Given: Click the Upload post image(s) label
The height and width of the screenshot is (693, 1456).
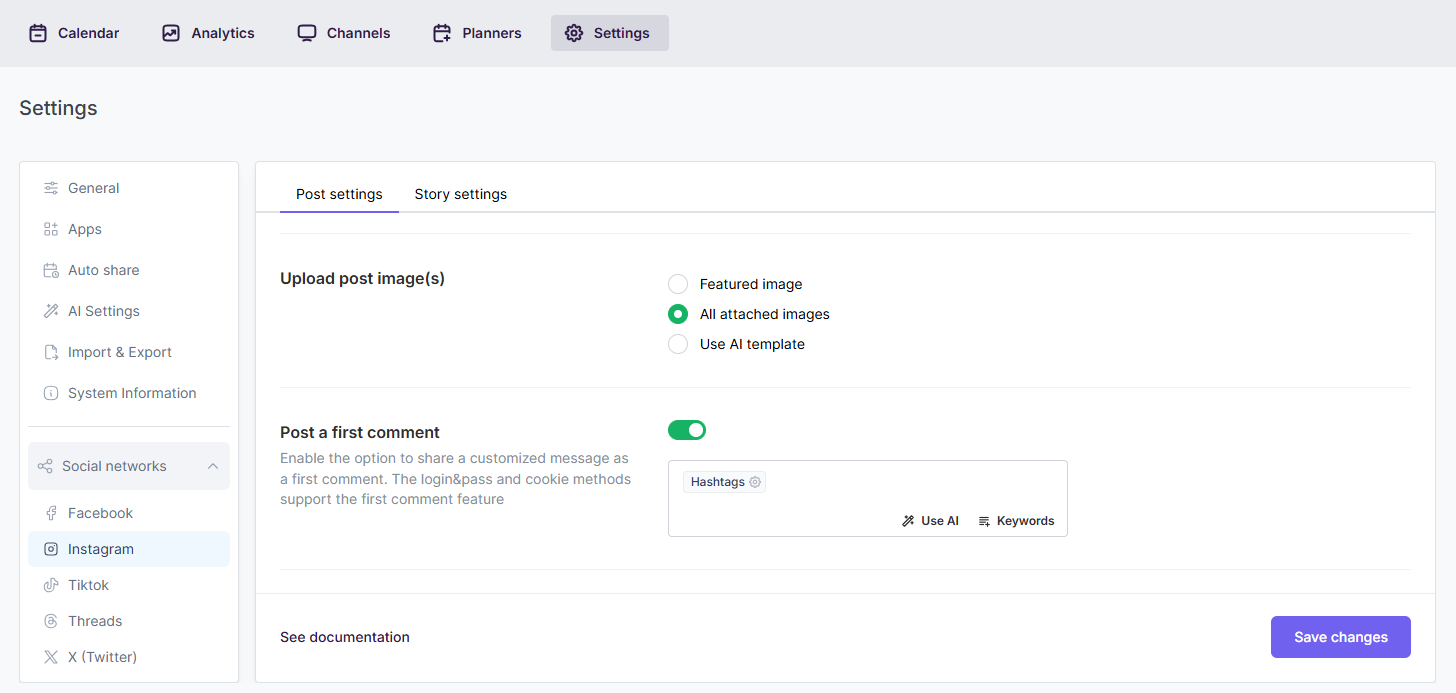Looking at the screenshot, I should 362,278.
